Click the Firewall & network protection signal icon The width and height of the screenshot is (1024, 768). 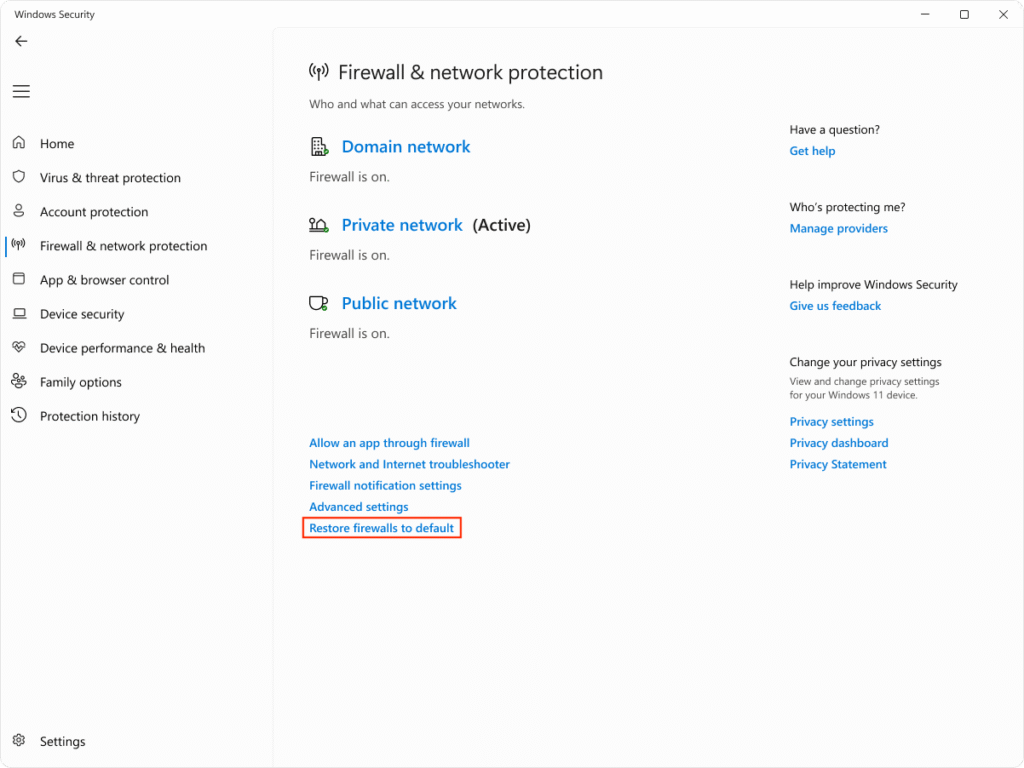point(19,245)
